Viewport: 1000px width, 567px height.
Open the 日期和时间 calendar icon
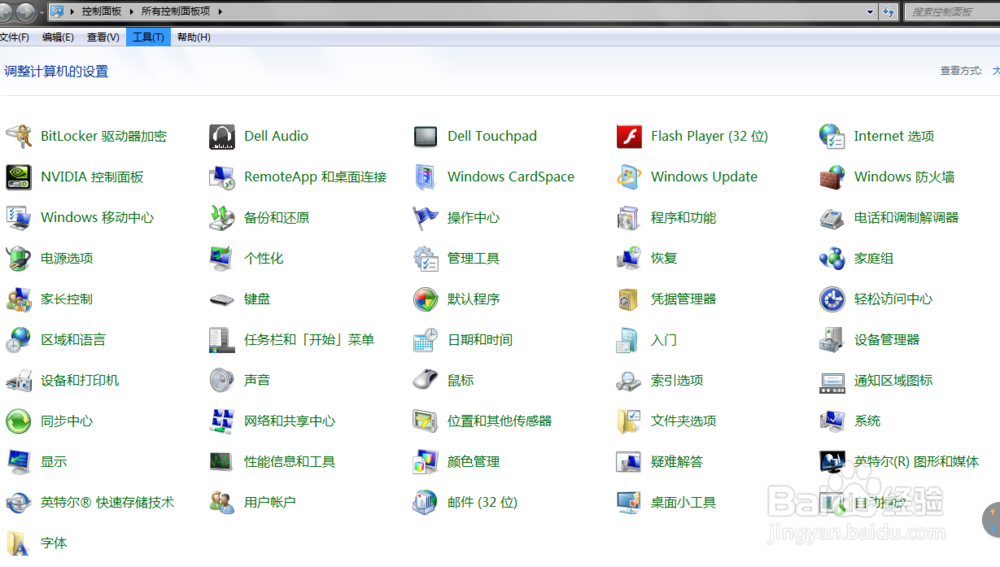coord(425,340)
